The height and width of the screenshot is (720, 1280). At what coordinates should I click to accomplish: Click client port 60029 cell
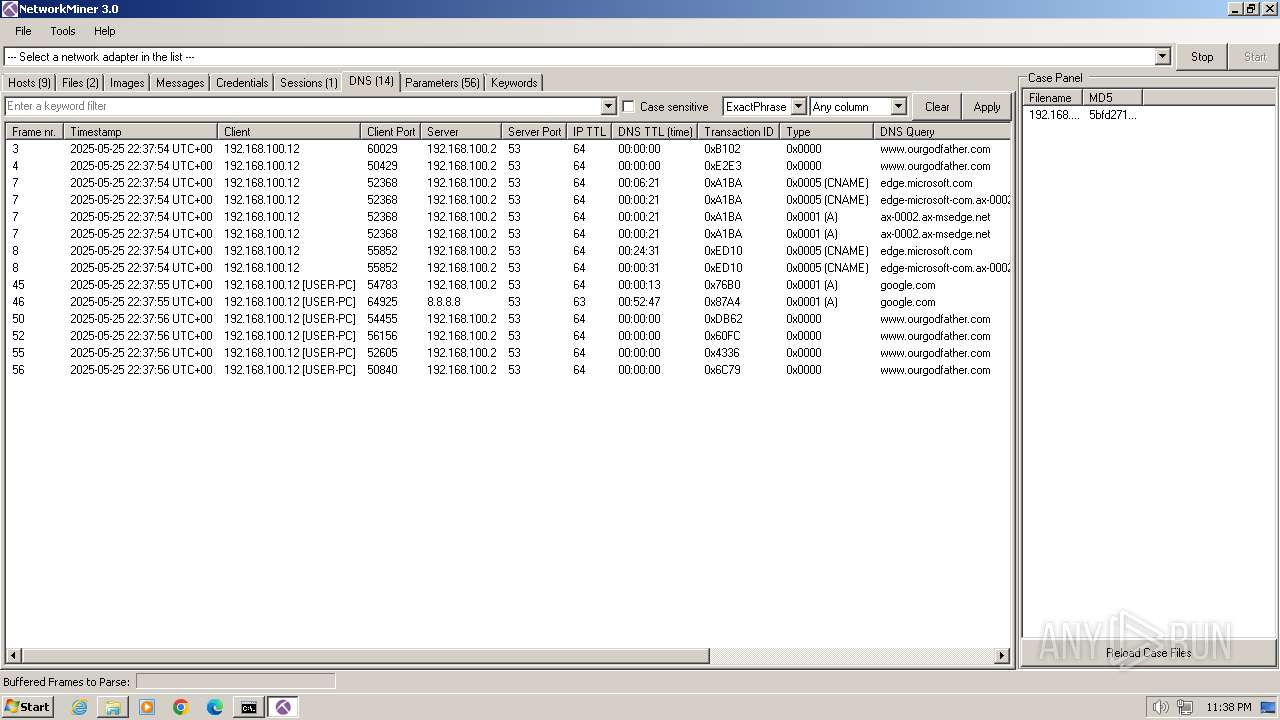click(x=382, y=149)
